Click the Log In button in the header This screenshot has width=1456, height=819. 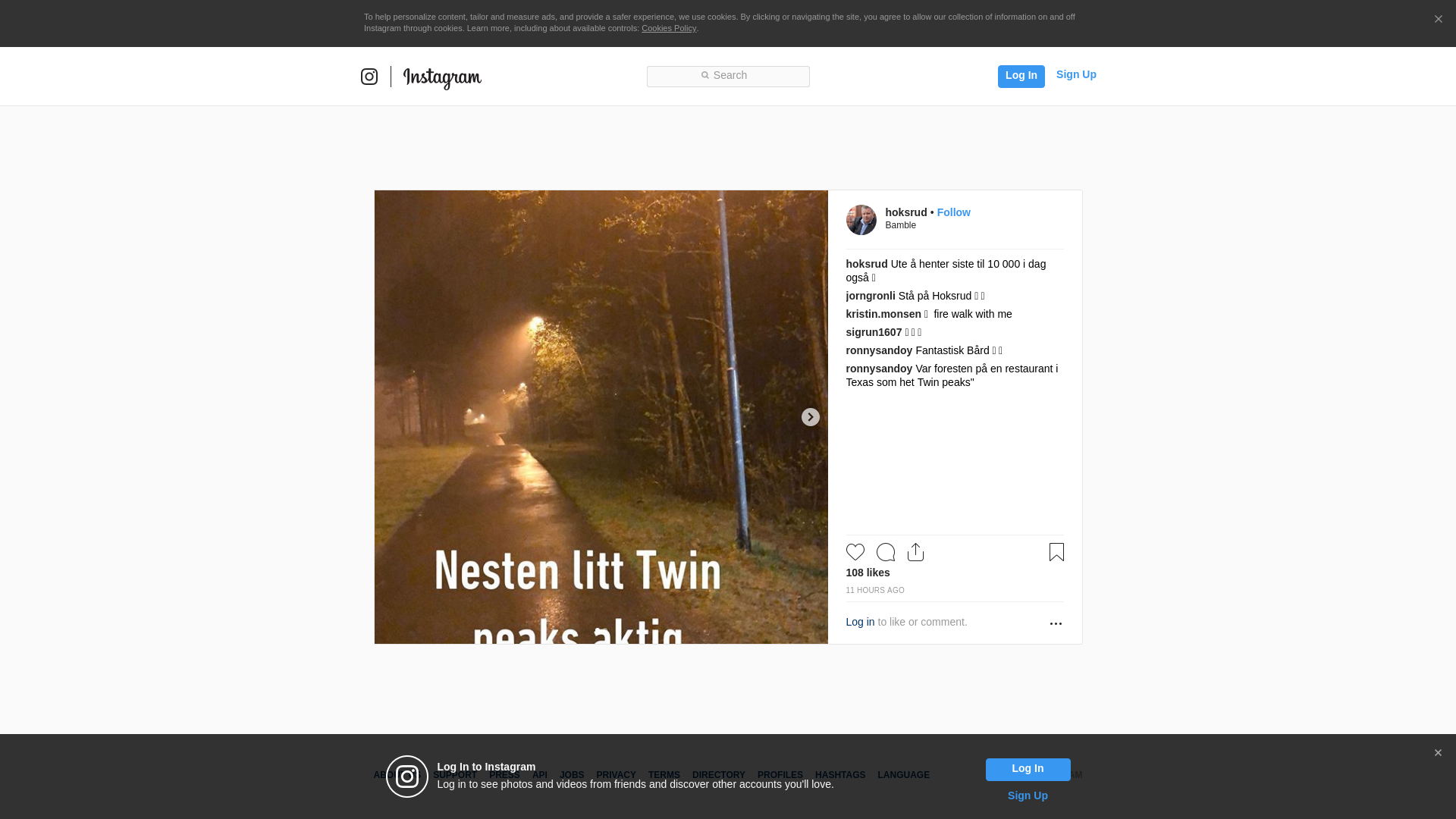(x=1021, y=76)
